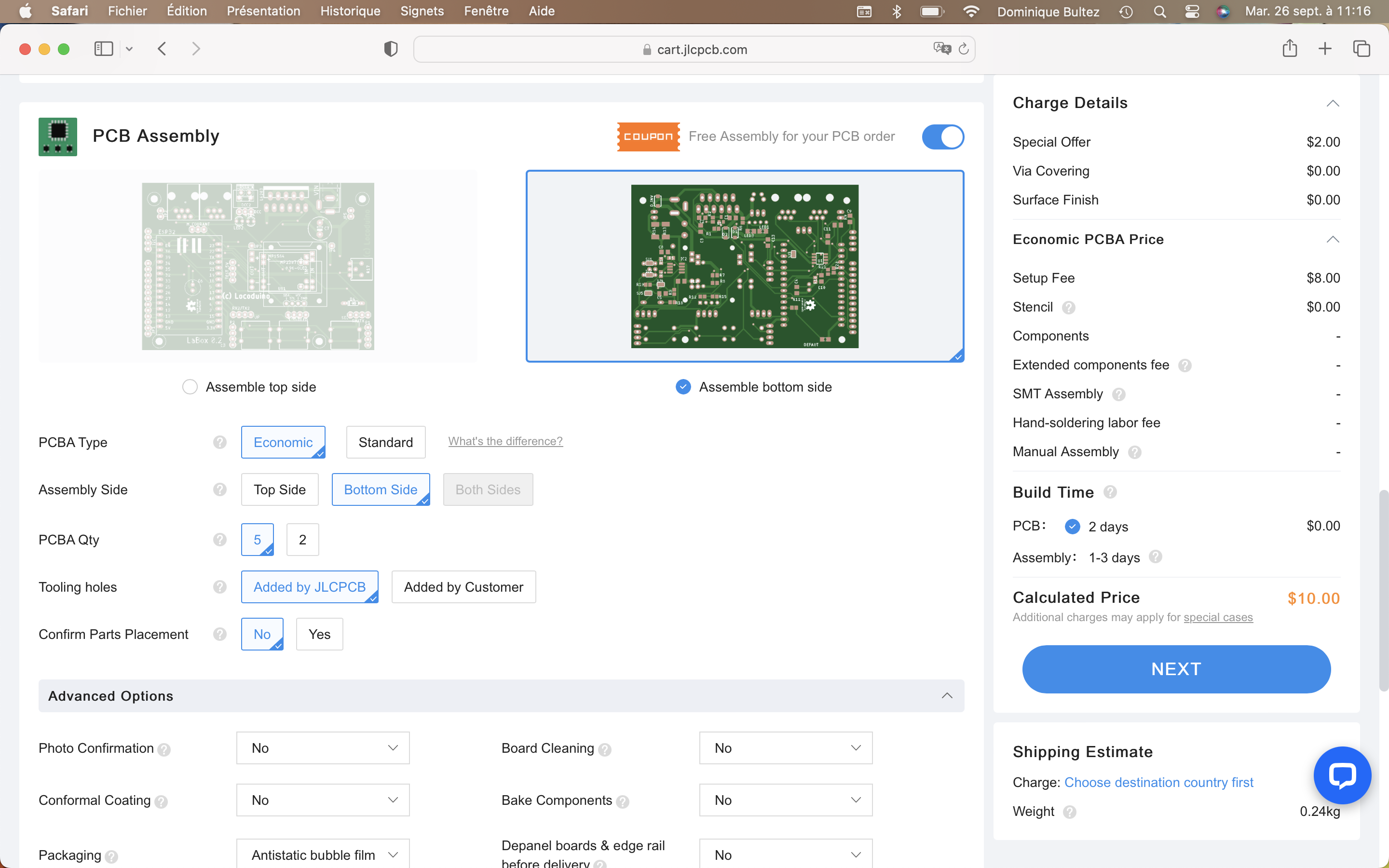Click the cart.jlcpcb.com address field

pos(694,49)
